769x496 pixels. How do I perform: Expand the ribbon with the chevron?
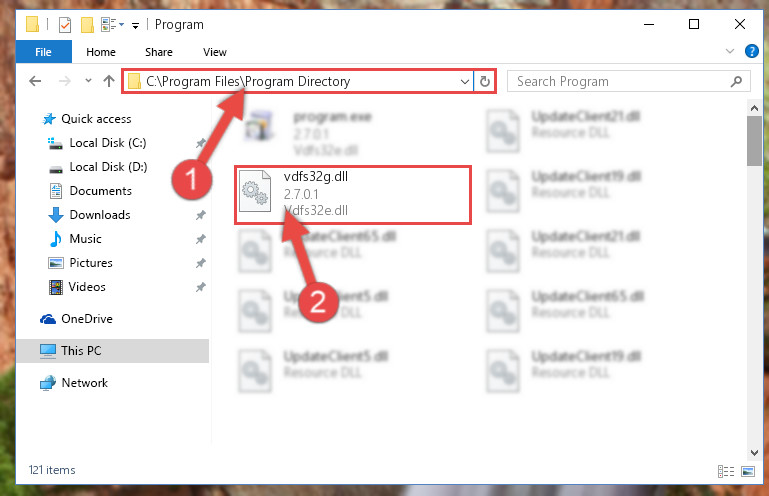tap(730, 51)
